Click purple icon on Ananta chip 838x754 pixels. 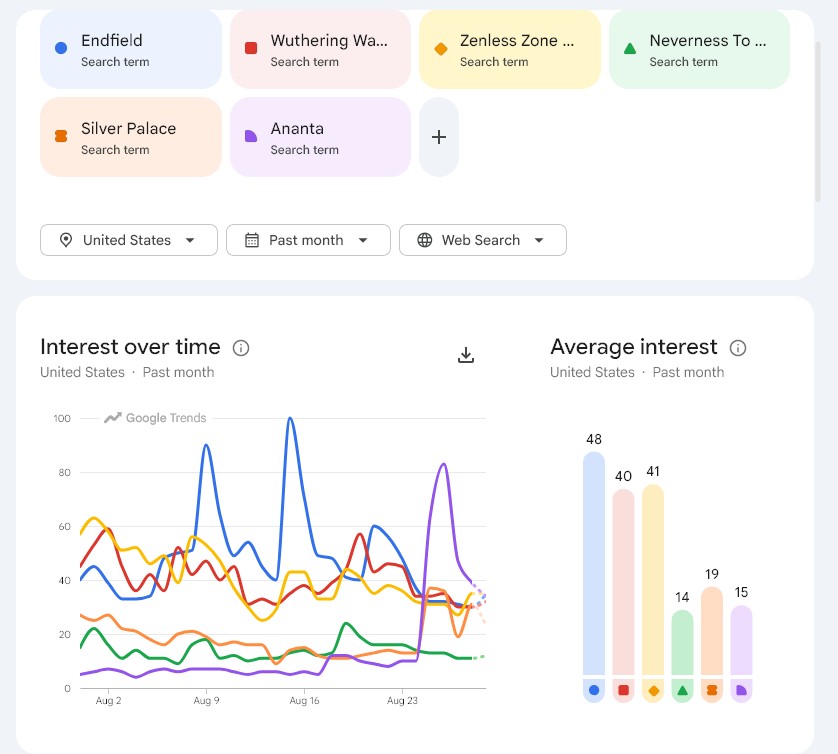[251, 136]
